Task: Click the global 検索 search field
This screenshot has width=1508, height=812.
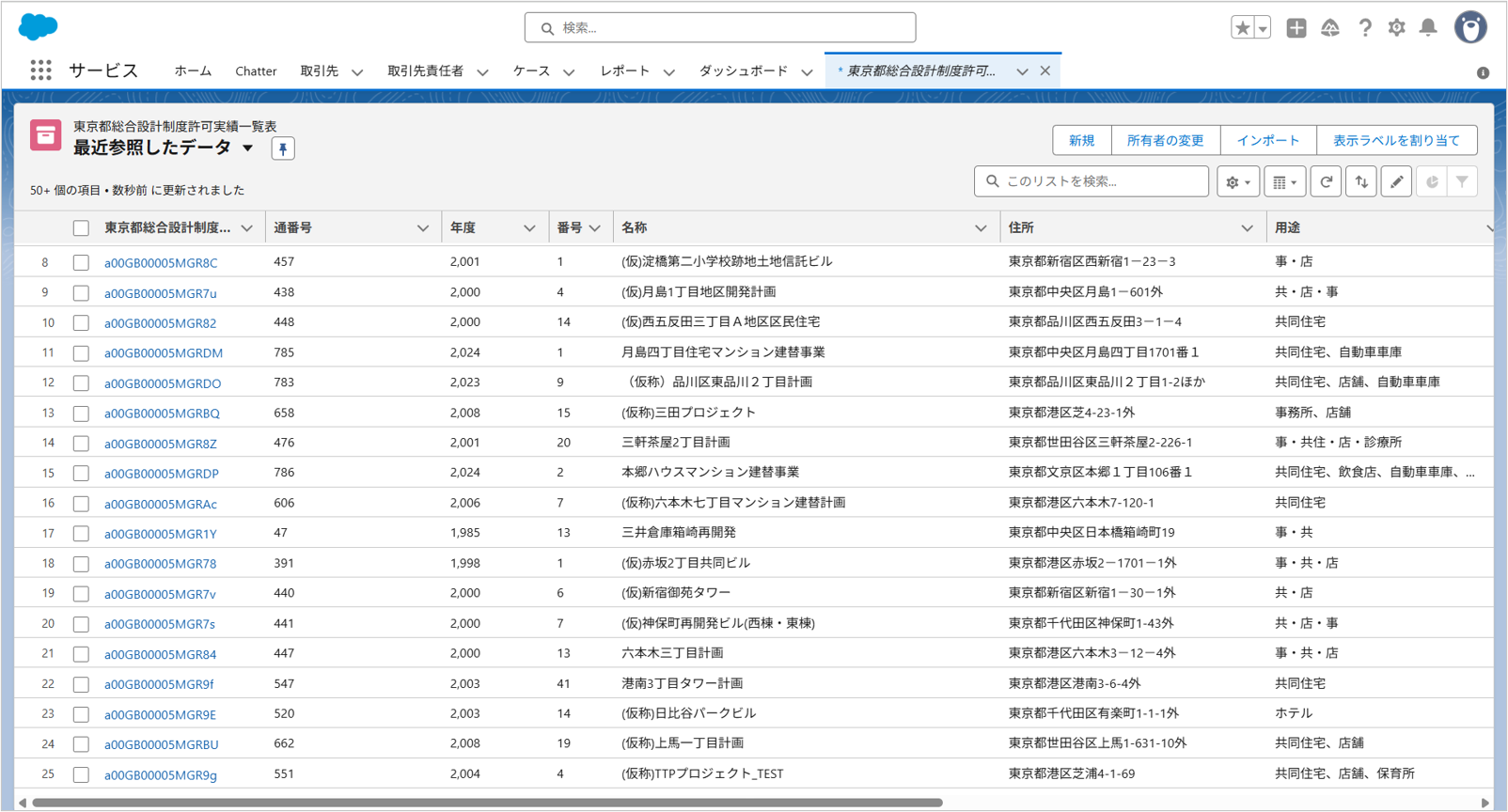Action: [720, 28]
